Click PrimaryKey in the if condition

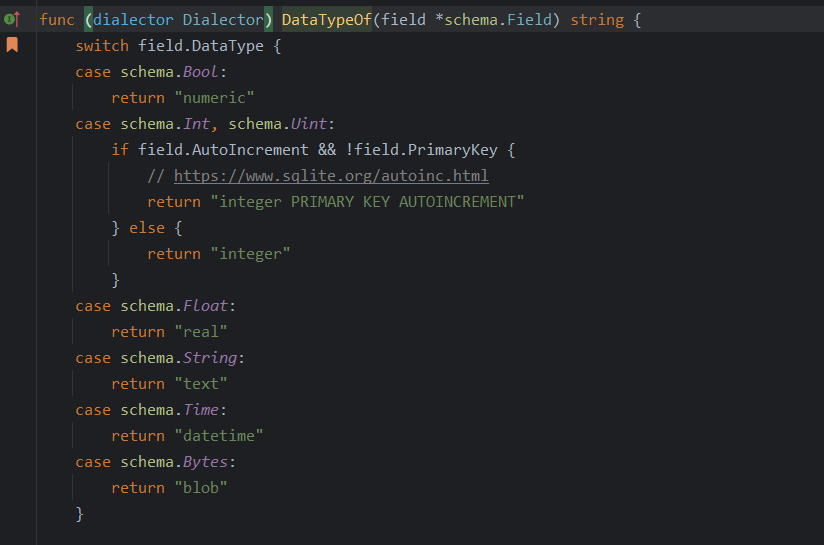pos(444,150)
